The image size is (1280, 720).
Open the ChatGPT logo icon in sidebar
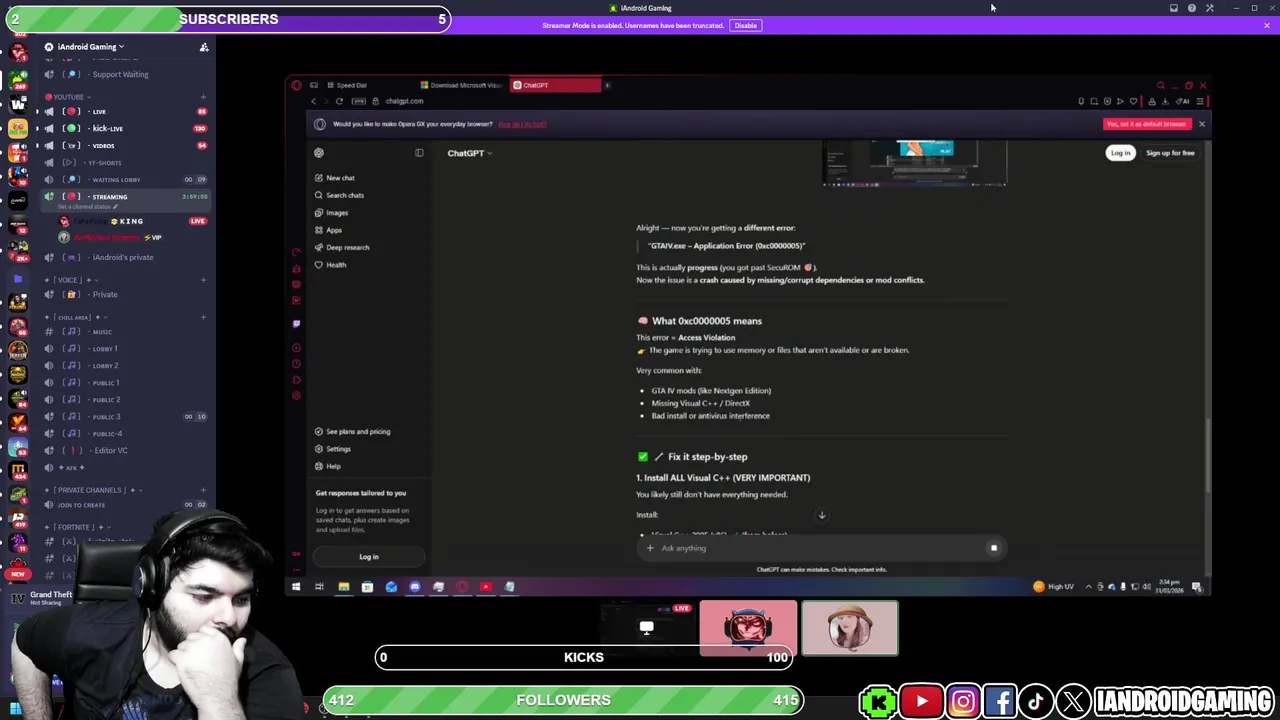319,153
